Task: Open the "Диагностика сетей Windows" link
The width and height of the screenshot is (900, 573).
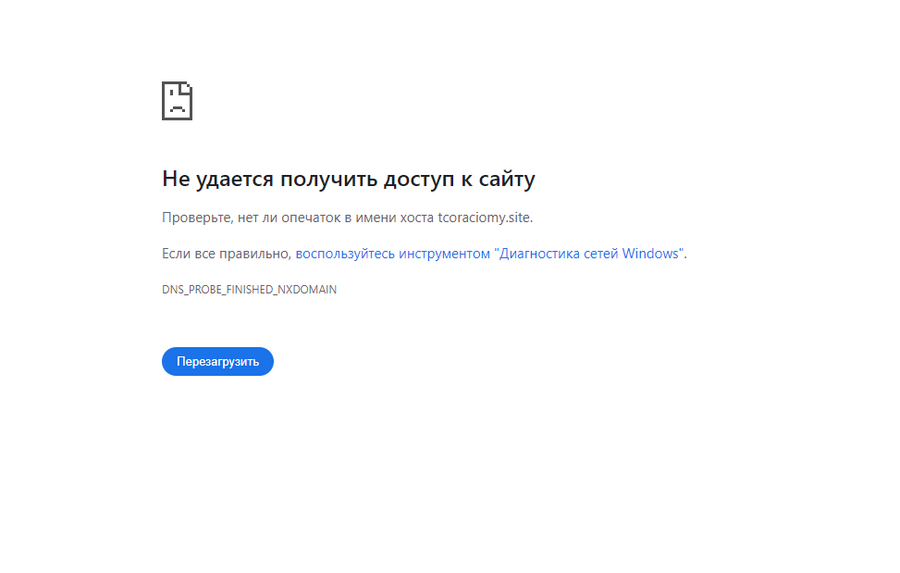Action: 490,254
